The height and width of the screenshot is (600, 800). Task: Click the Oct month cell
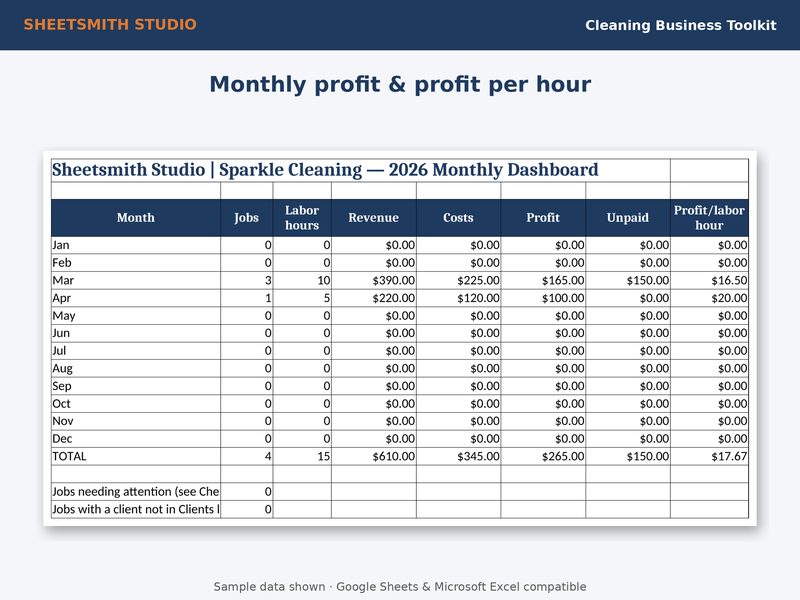click(136, 404)
